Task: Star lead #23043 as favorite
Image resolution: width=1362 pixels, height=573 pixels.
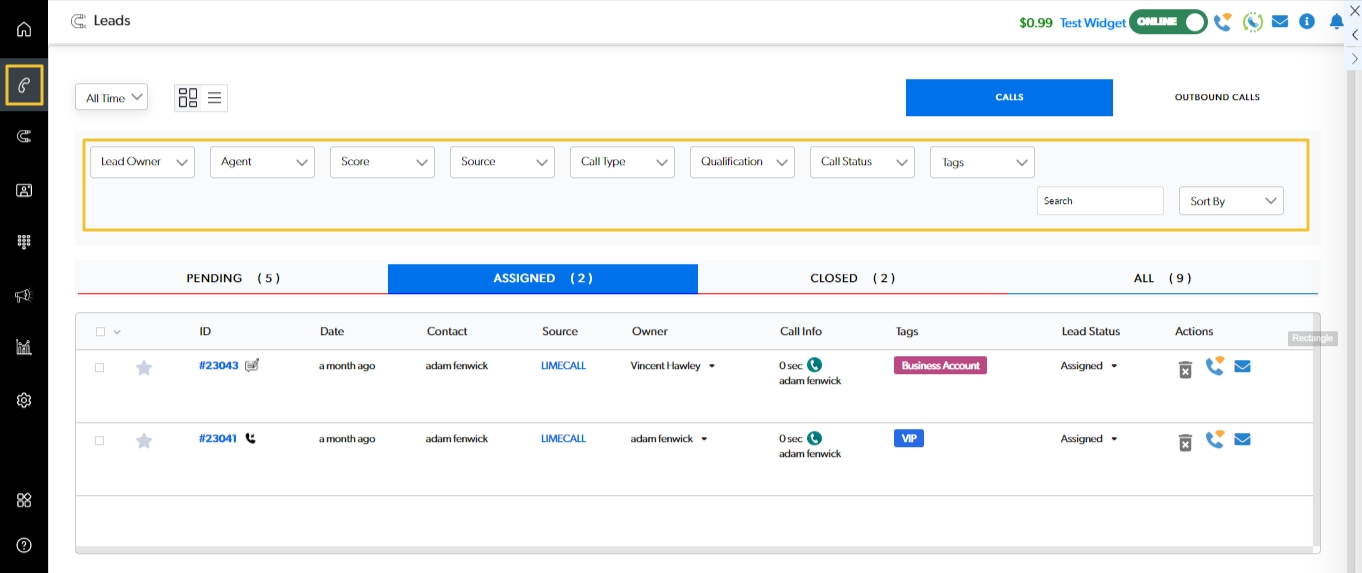Action: click(x=144, y=368)
